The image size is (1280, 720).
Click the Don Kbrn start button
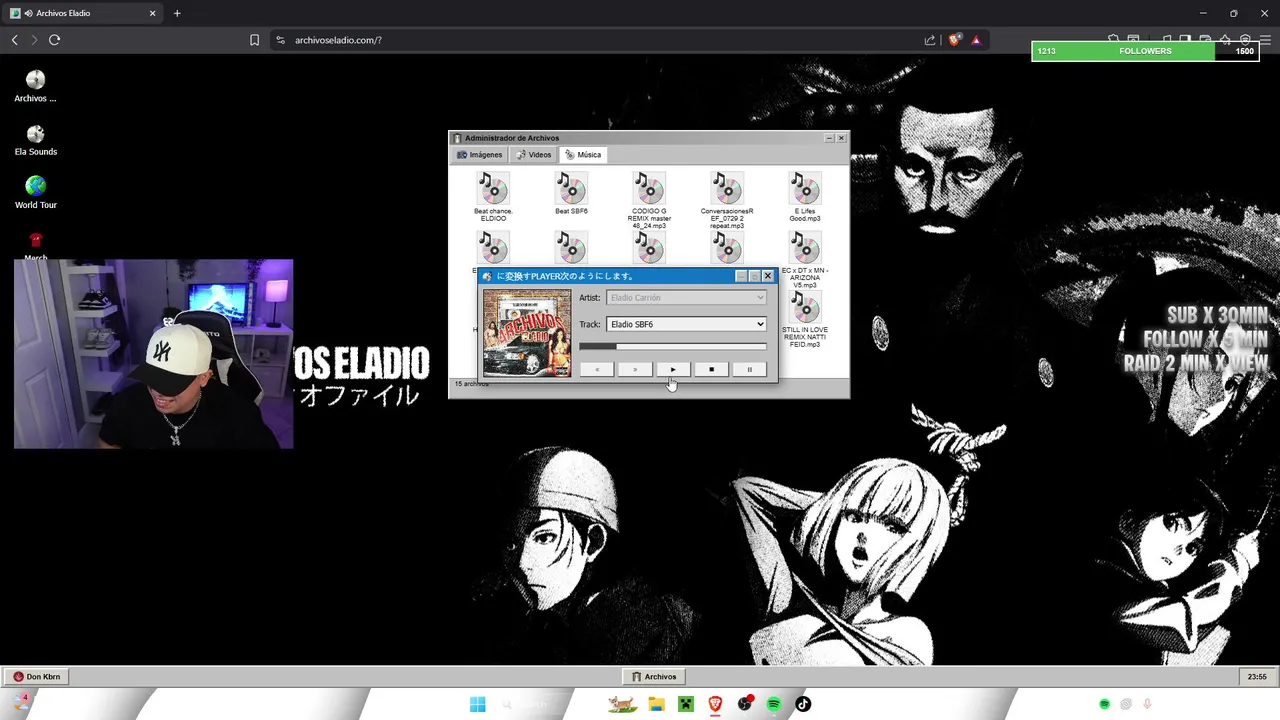(x=37, y=676)
